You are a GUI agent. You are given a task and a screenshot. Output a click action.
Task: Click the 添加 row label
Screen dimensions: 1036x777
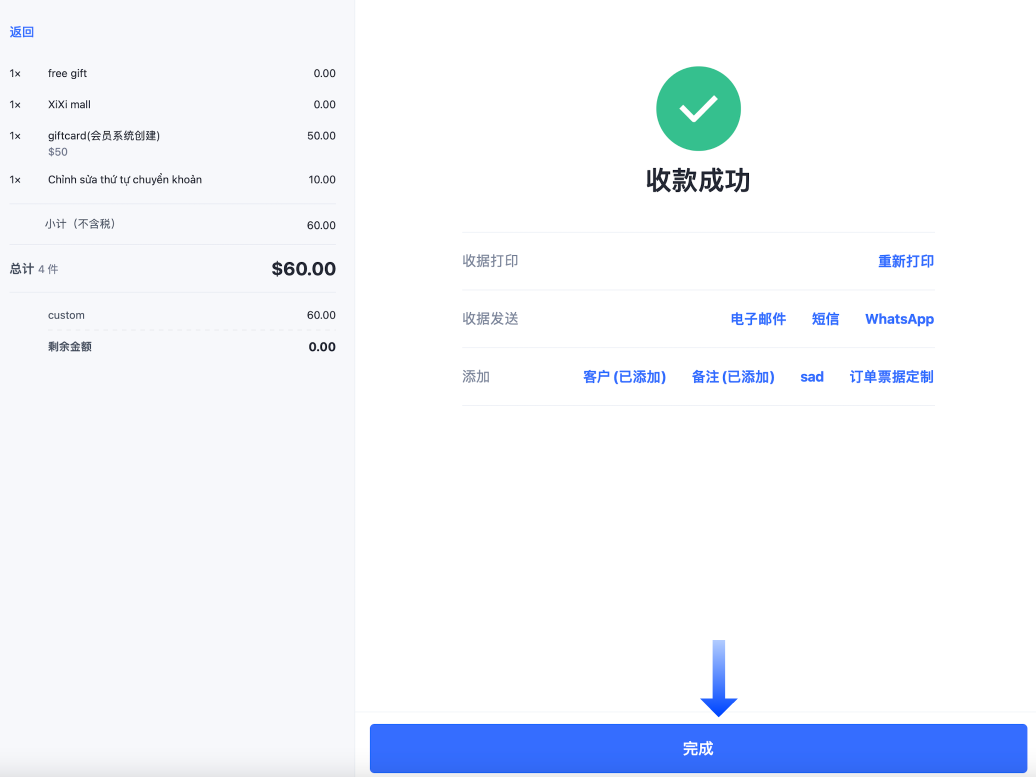pyautogui.click(x=476, y=377)
